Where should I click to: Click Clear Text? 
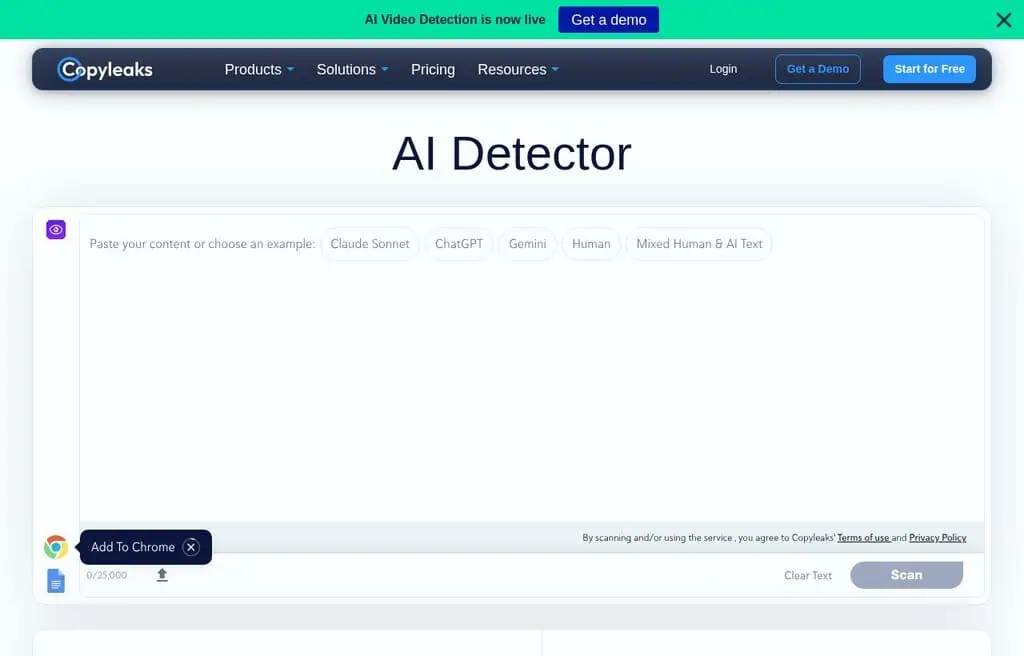808,576
